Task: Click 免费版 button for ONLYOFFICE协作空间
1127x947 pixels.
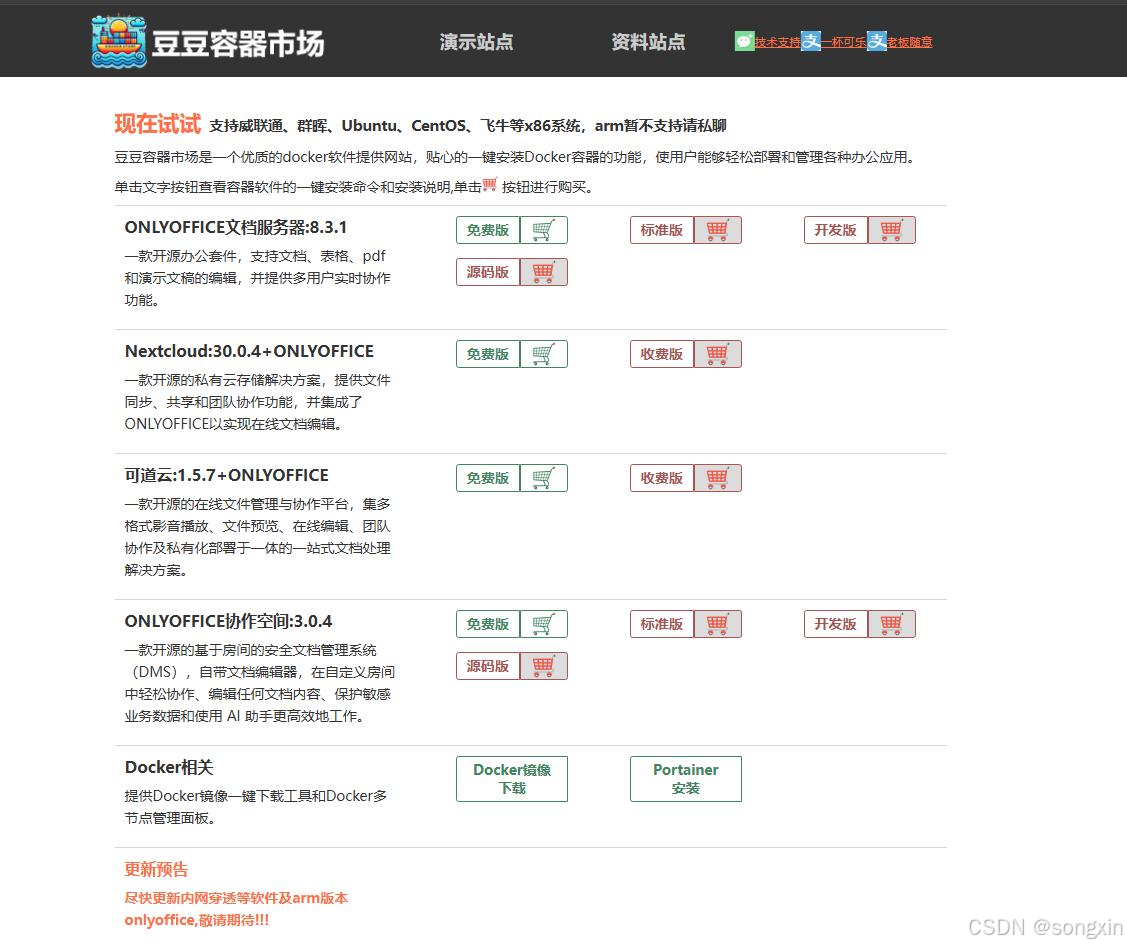Action: [488, 624]
